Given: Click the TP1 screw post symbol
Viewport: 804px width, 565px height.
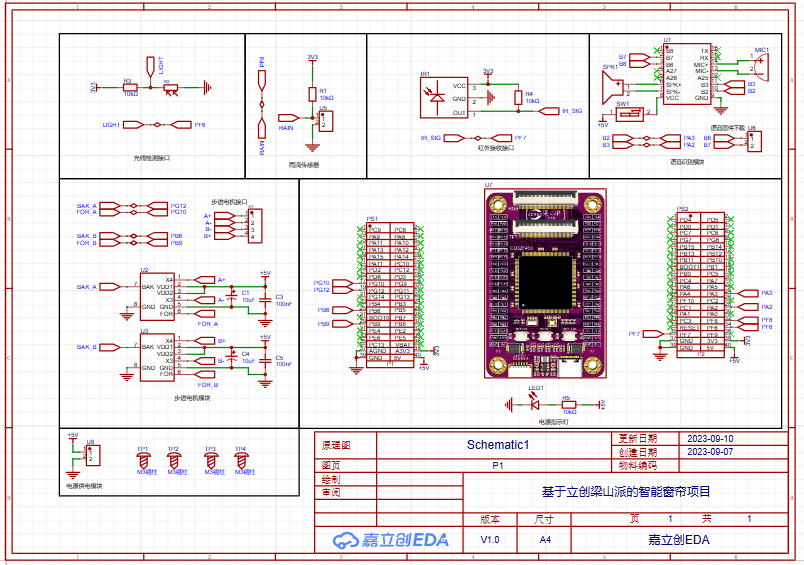Looking at the screenshot, I should pos(144,460).
